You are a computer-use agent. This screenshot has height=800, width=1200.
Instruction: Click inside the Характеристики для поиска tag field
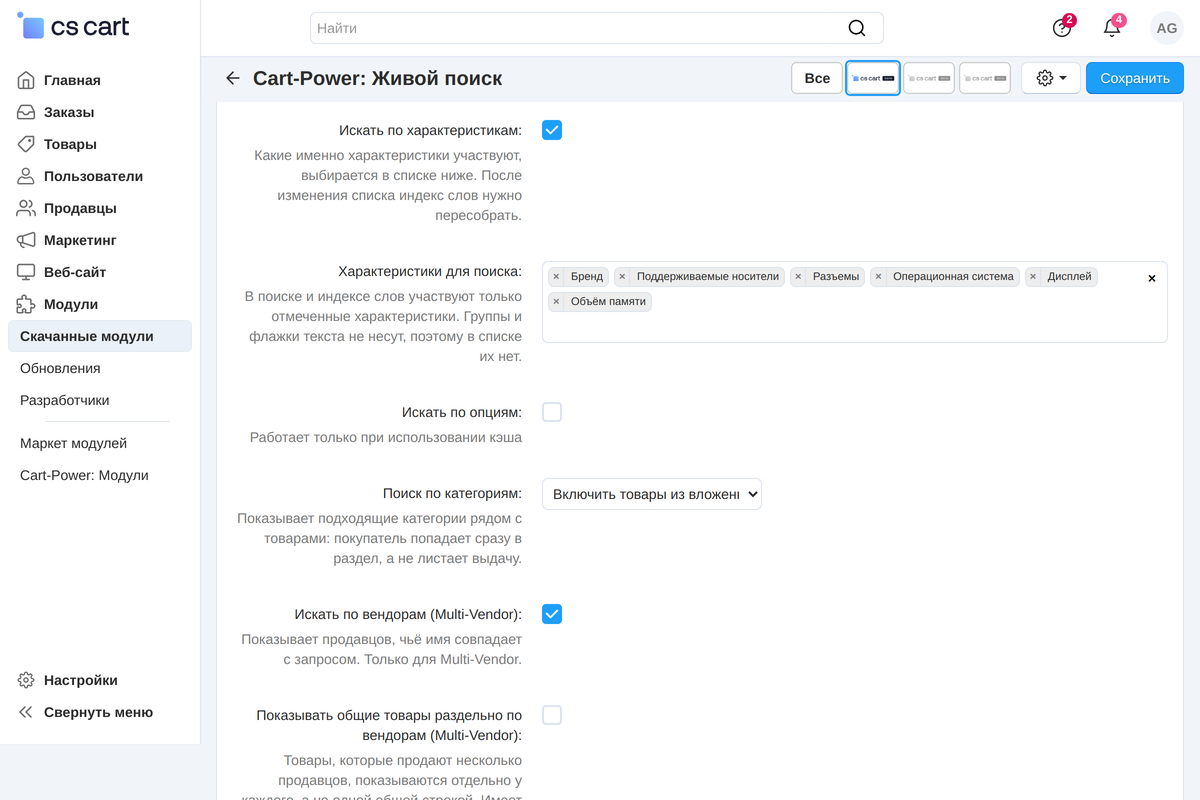pyautogui.click(x=855, y=302)
